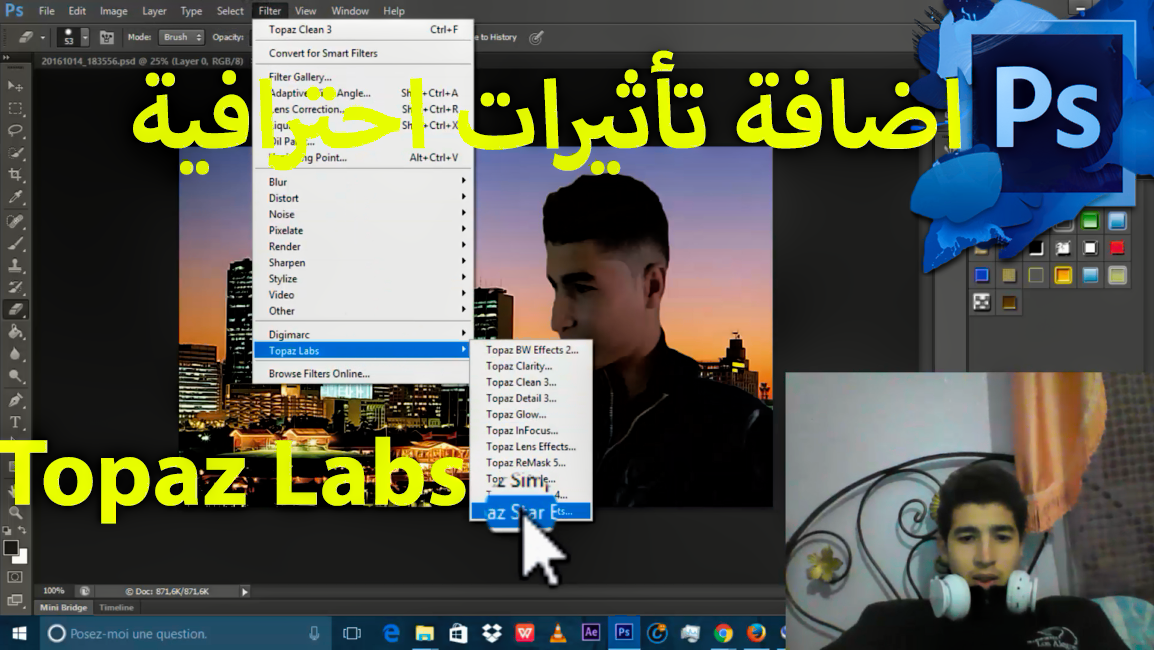Select the Move tool
1154x650 pixels.
(x=15, y=87)
